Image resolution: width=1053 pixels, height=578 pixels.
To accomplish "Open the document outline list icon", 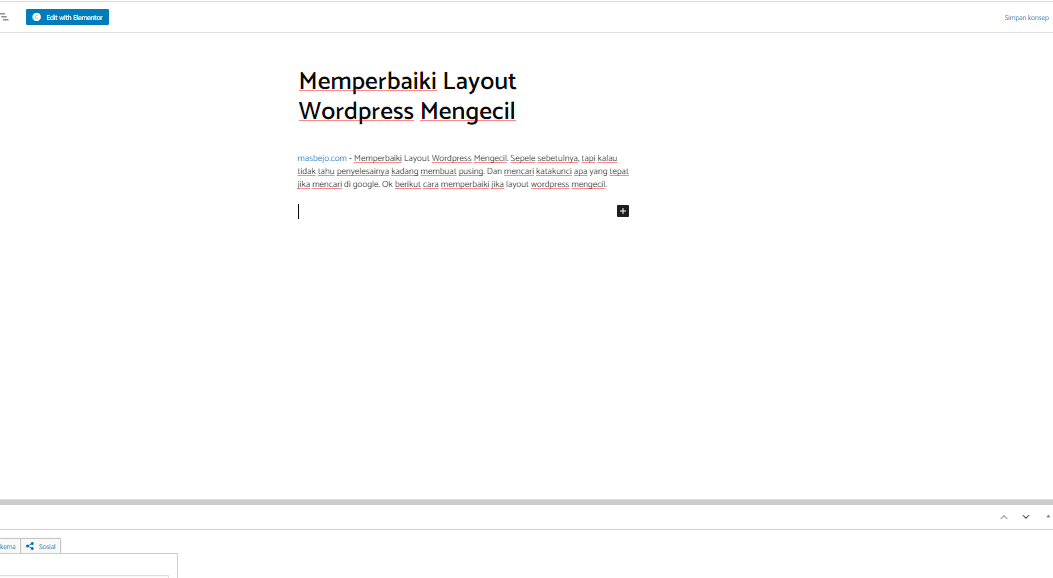I will (x=4, y=17).
